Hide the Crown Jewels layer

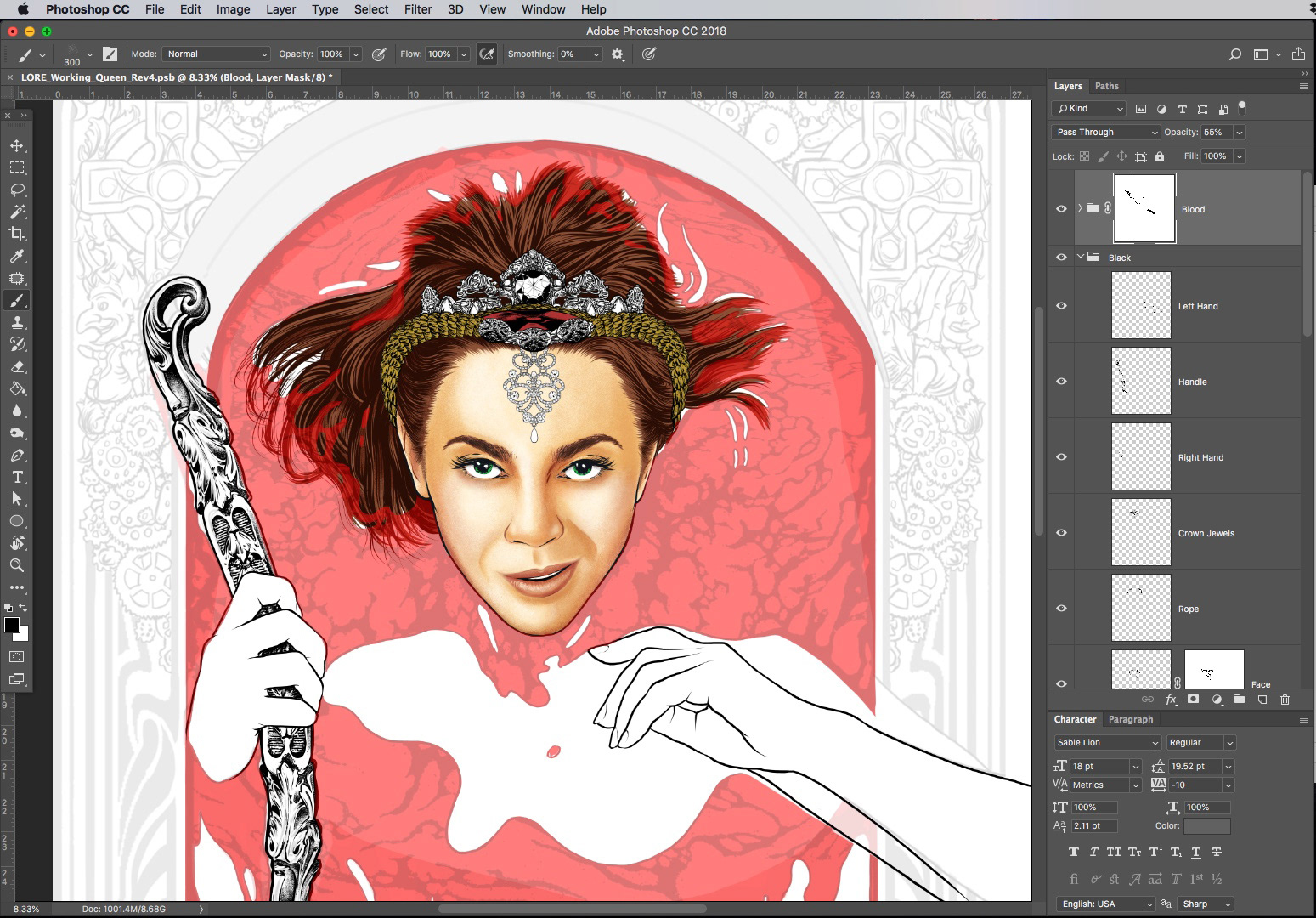(x=1061, y=532)
